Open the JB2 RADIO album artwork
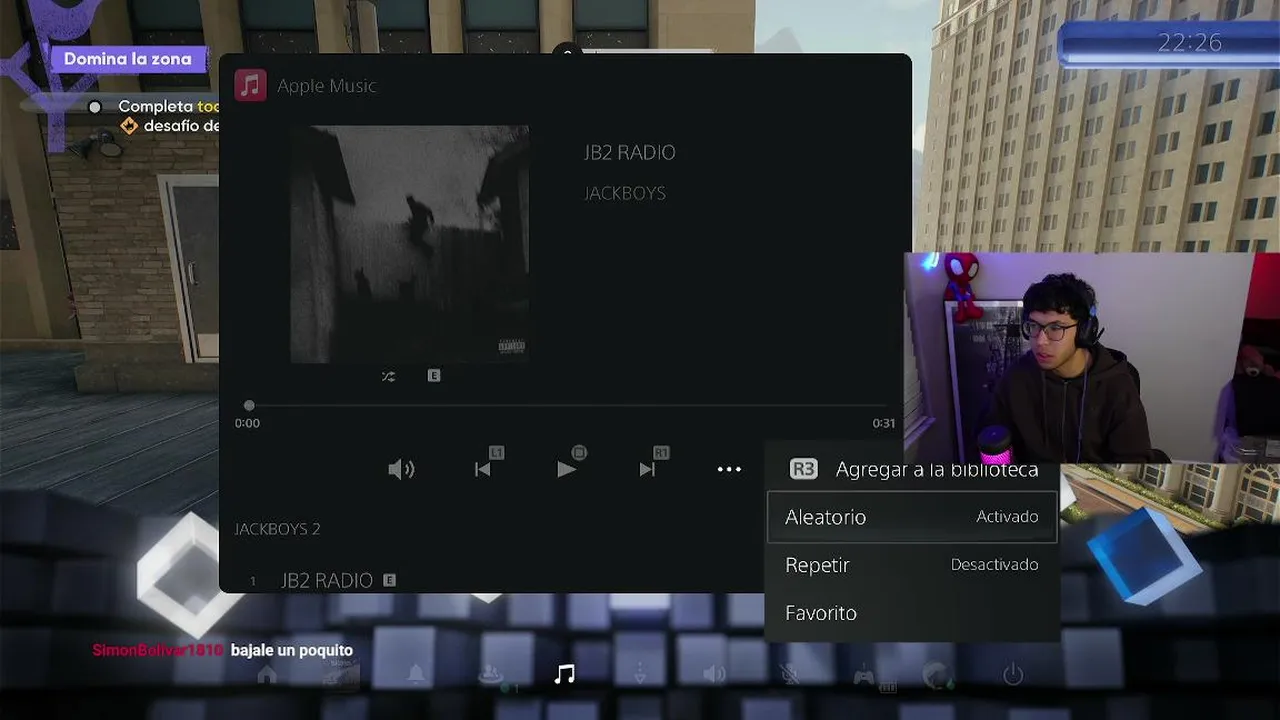Viewport: 1280px width, 720px height. [x=410, y=244]
